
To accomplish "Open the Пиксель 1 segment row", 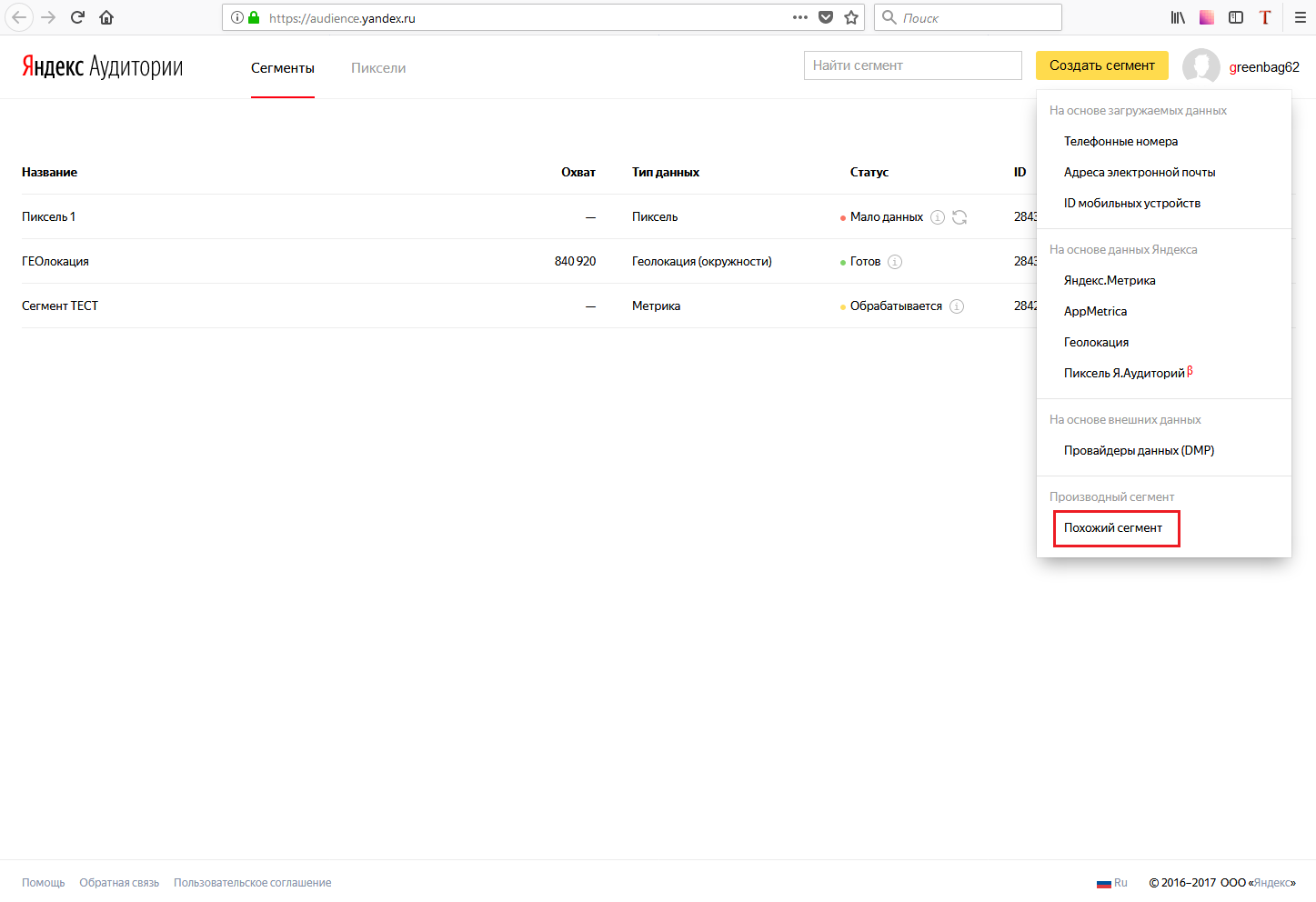I will point(529,216).
